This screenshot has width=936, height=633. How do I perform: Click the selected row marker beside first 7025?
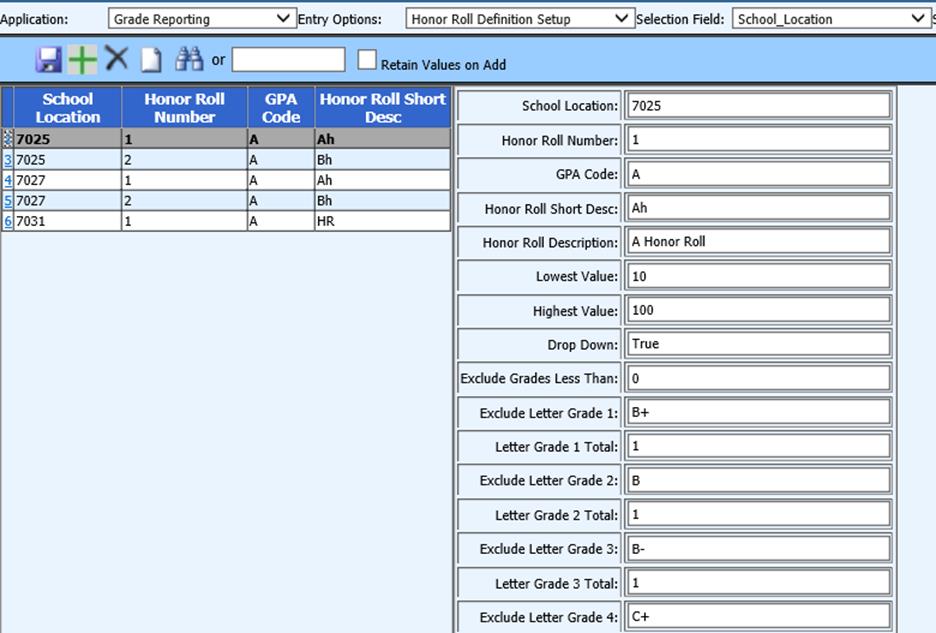pyautogui.click(x=8, y=140)
